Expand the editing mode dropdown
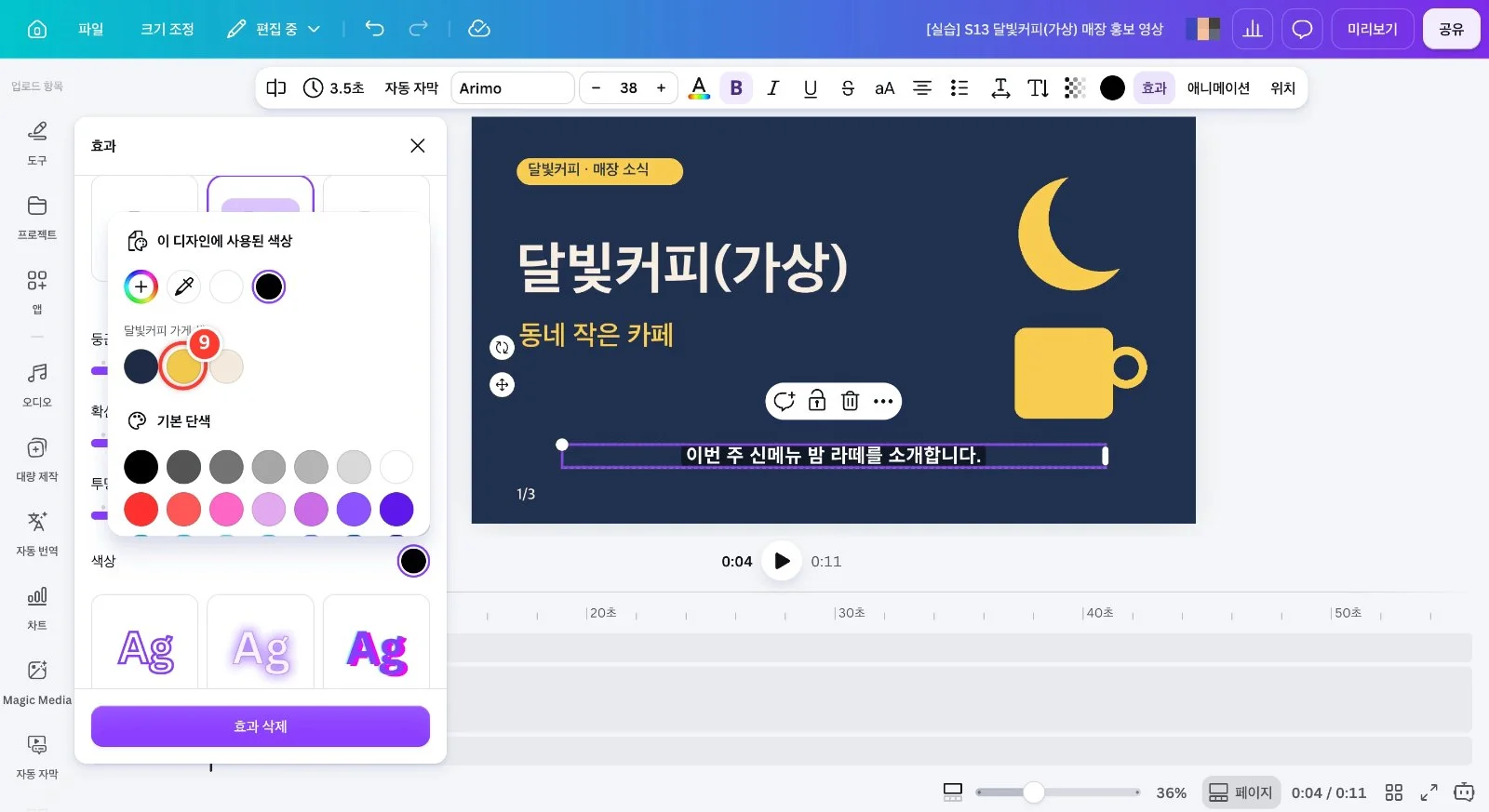The height and width of the screenshot is (812, 1489). click(x=275, y=29)
